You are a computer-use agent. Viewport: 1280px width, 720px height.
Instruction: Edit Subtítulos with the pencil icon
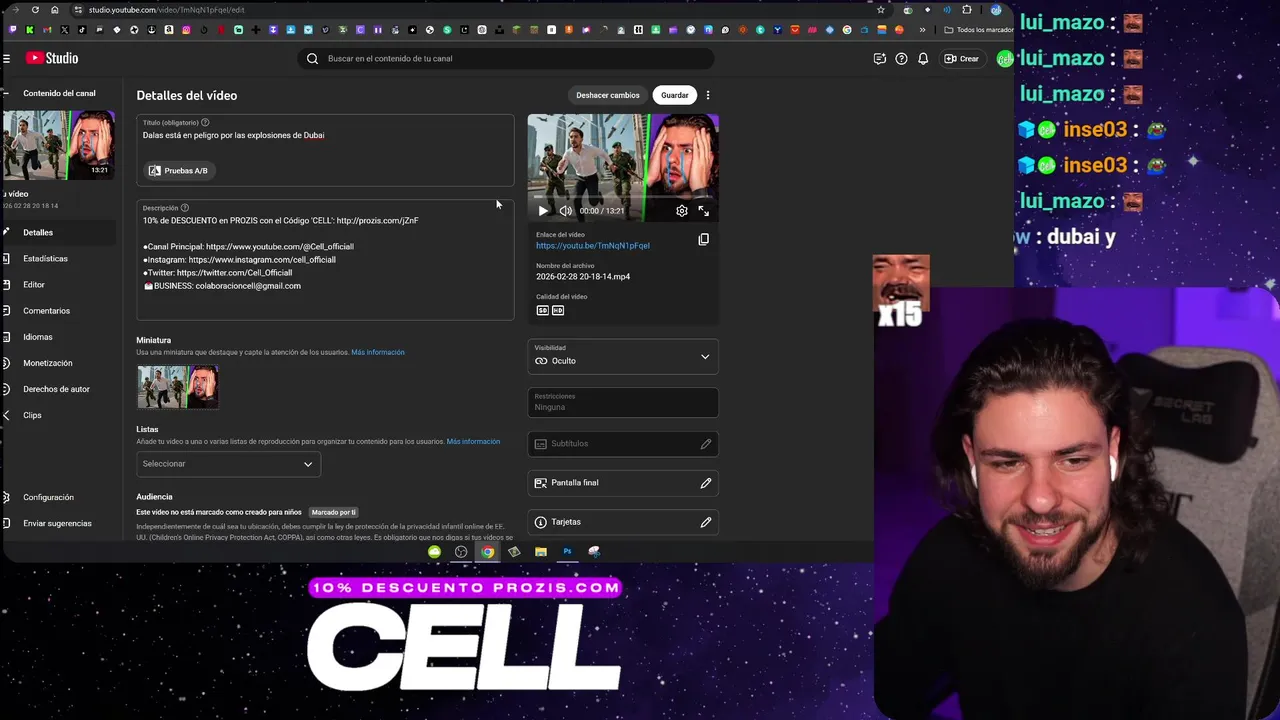(x=706, y=444)
